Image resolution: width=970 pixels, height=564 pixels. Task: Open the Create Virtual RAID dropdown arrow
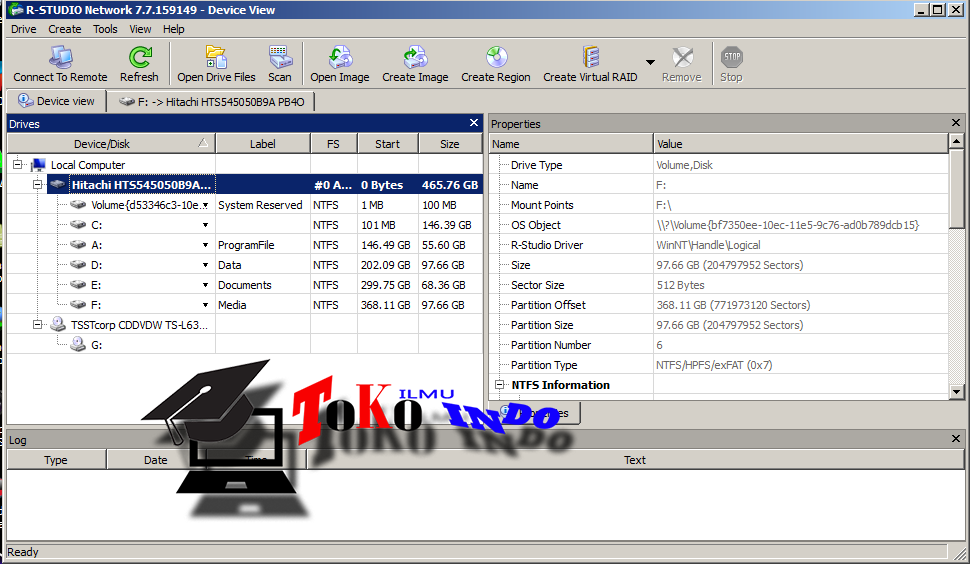click(650, 62)
